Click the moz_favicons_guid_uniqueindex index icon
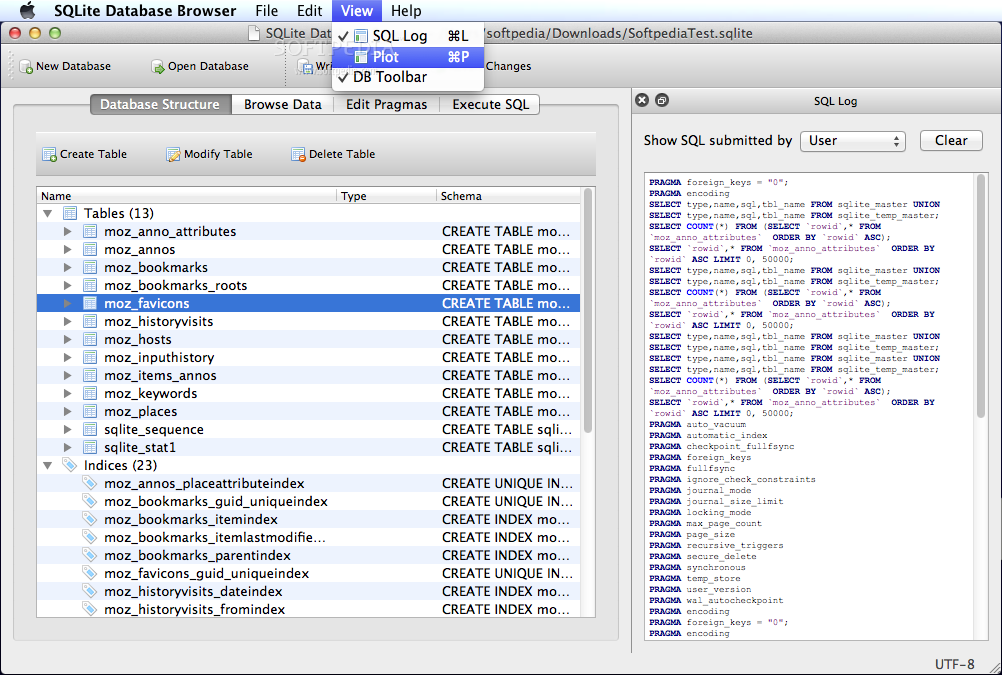 click(90, 573)
